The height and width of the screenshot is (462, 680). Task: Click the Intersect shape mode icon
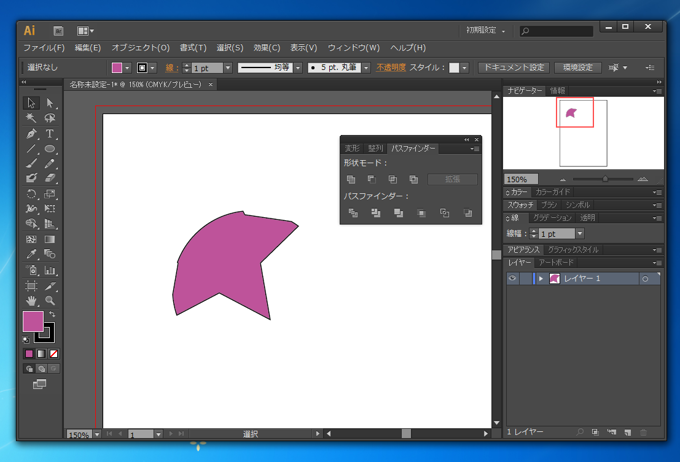point(392,179)
